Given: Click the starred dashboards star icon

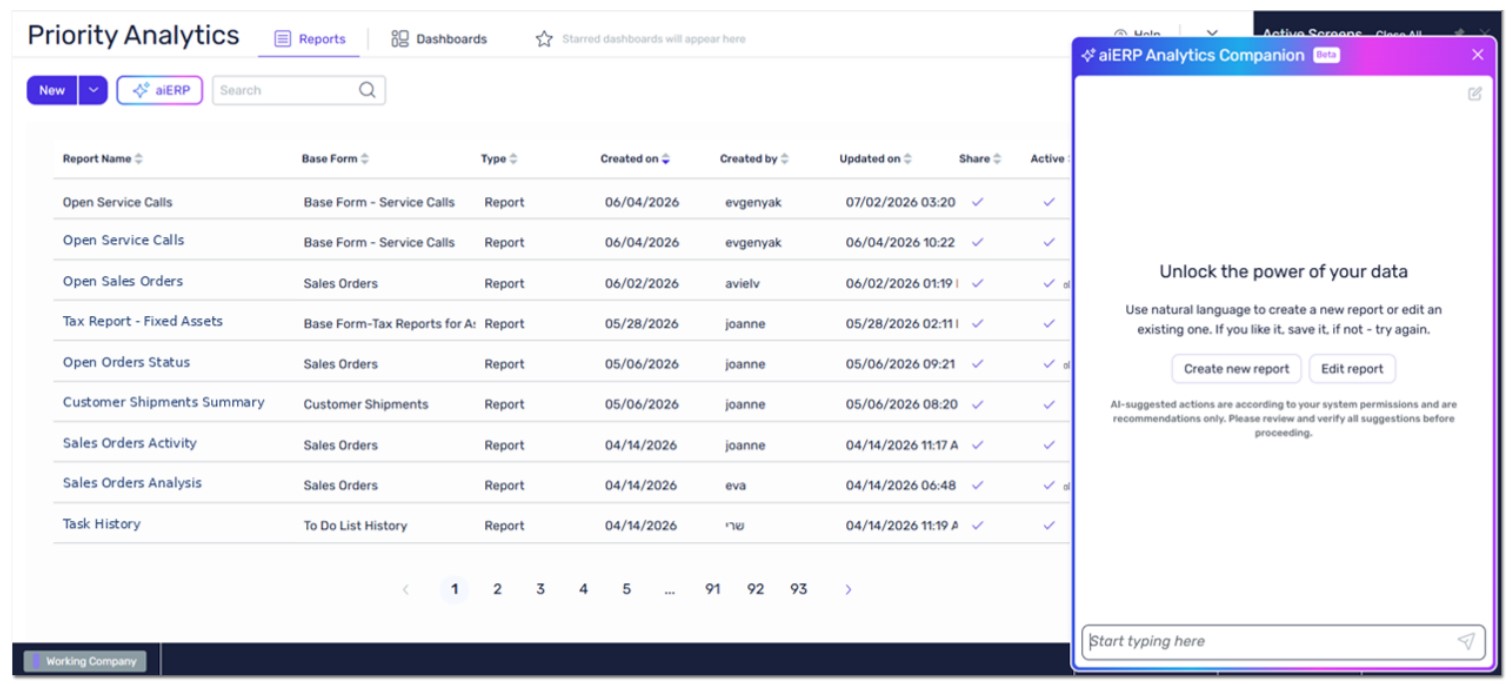Looking at the screenshot, I should (544, 39).
